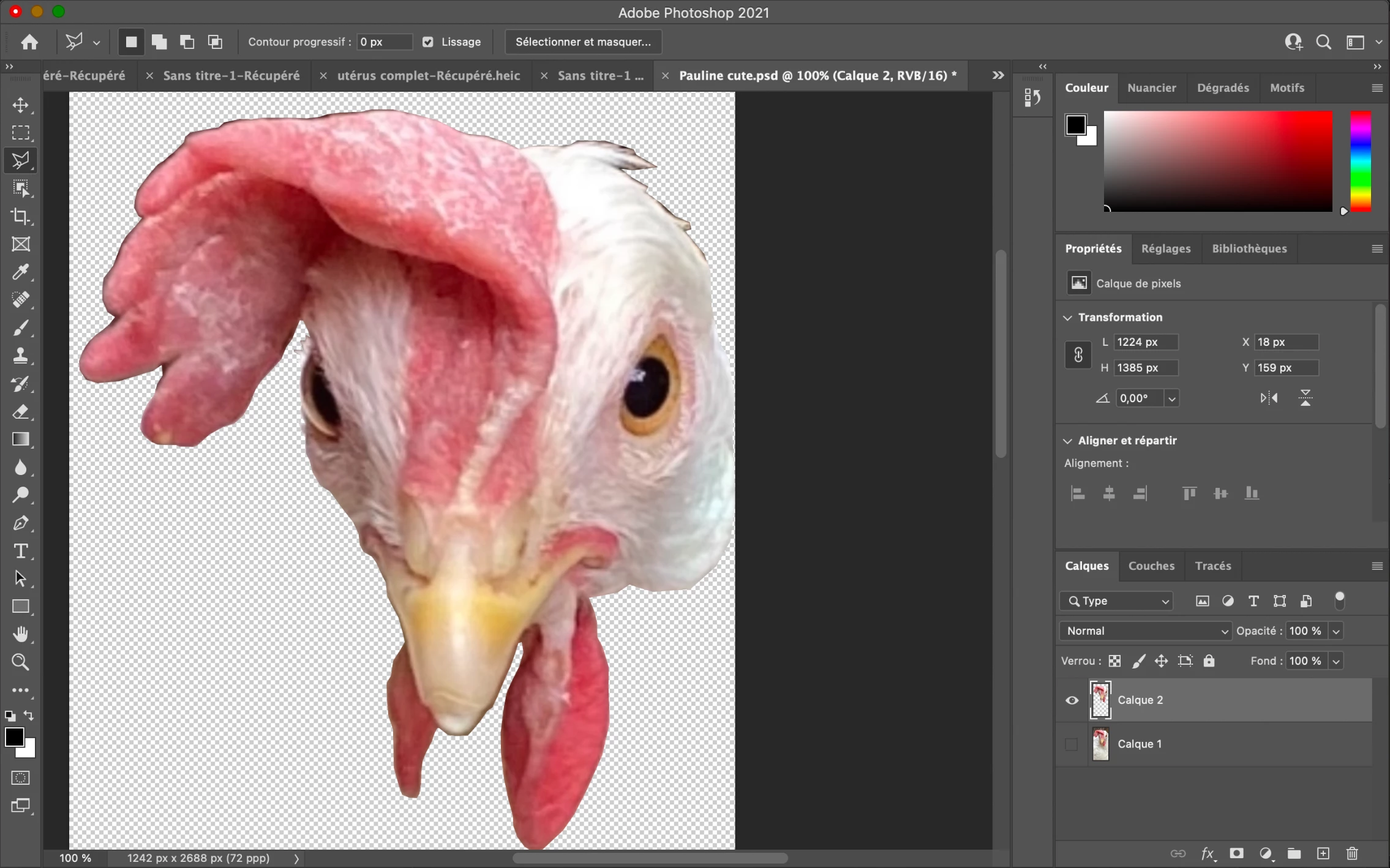Hide the Calque 2 layer

pos(1072,700)
